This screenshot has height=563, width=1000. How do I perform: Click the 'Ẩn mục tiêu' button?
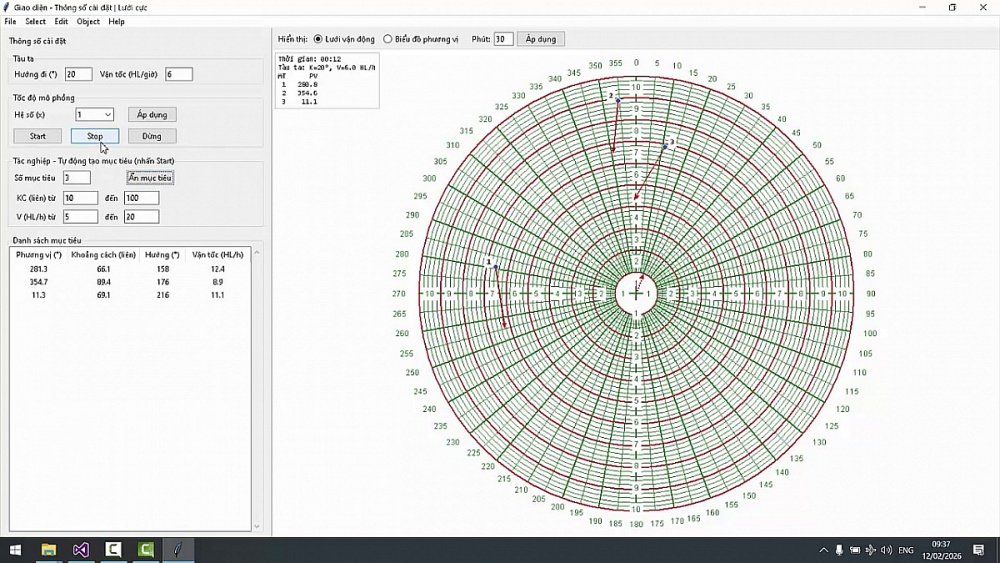pyautogui.click(x=150, y=178)
